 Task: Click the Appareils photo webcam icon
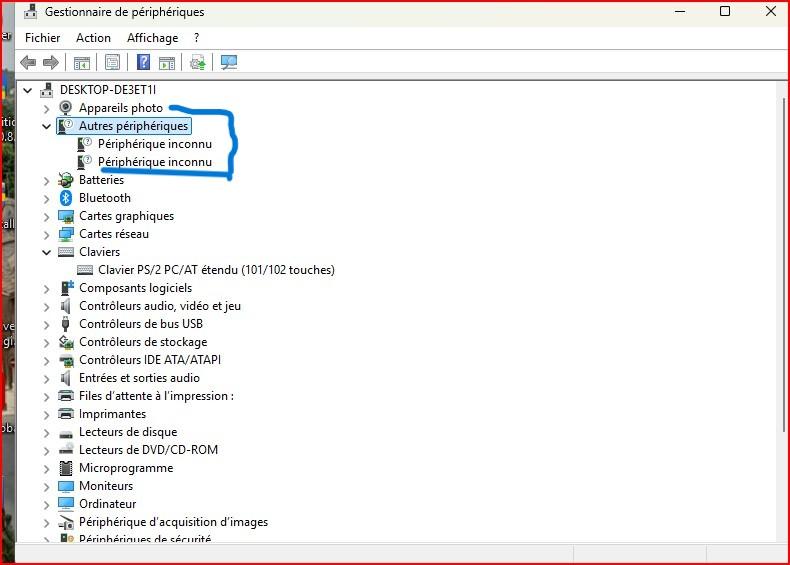click(x=65, y=107)
